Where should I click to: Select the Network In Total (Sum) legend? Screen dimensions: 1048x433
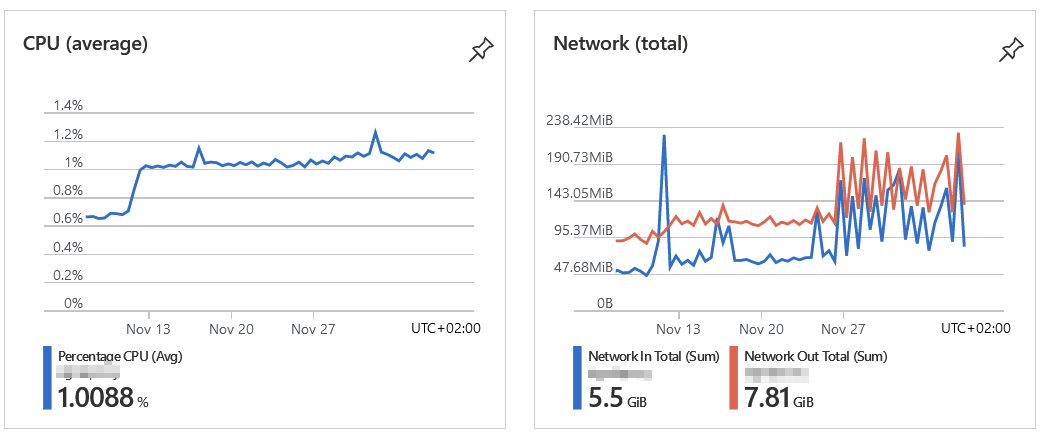pos(654,356)
